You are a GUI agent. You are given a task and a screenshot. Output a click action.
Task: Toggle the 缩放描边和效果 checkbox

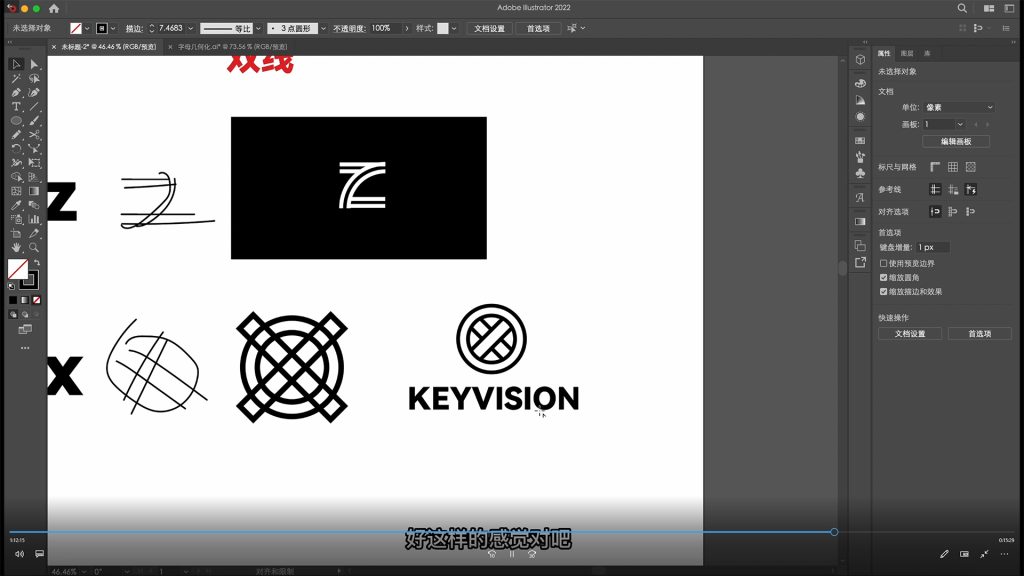tap(883, 291)
